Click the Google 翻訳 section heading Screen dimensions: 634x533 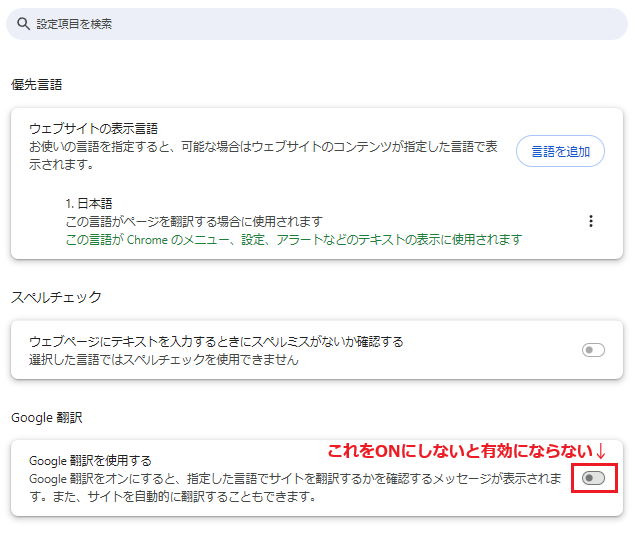[x=47, y=417]
